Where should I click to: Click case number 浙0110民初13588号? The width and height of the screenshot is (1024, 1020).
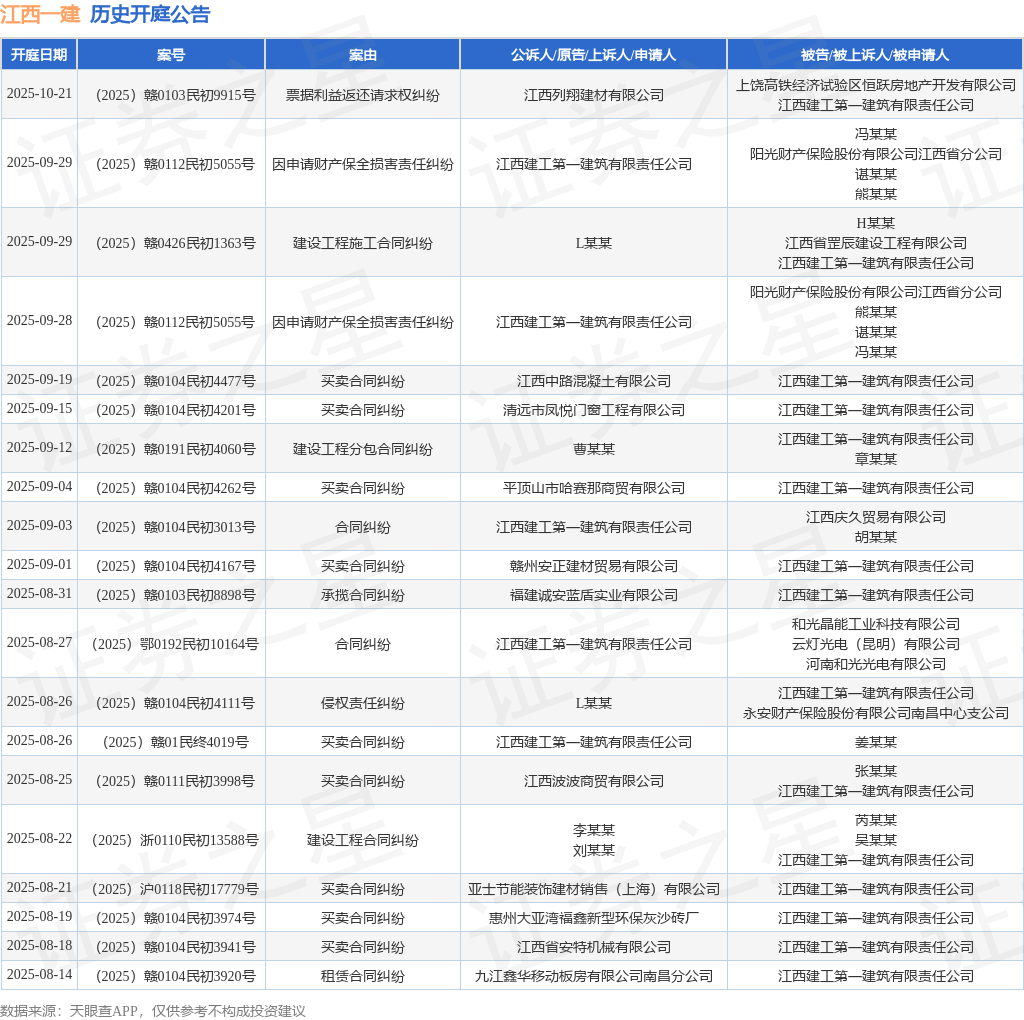click(176, 840)
